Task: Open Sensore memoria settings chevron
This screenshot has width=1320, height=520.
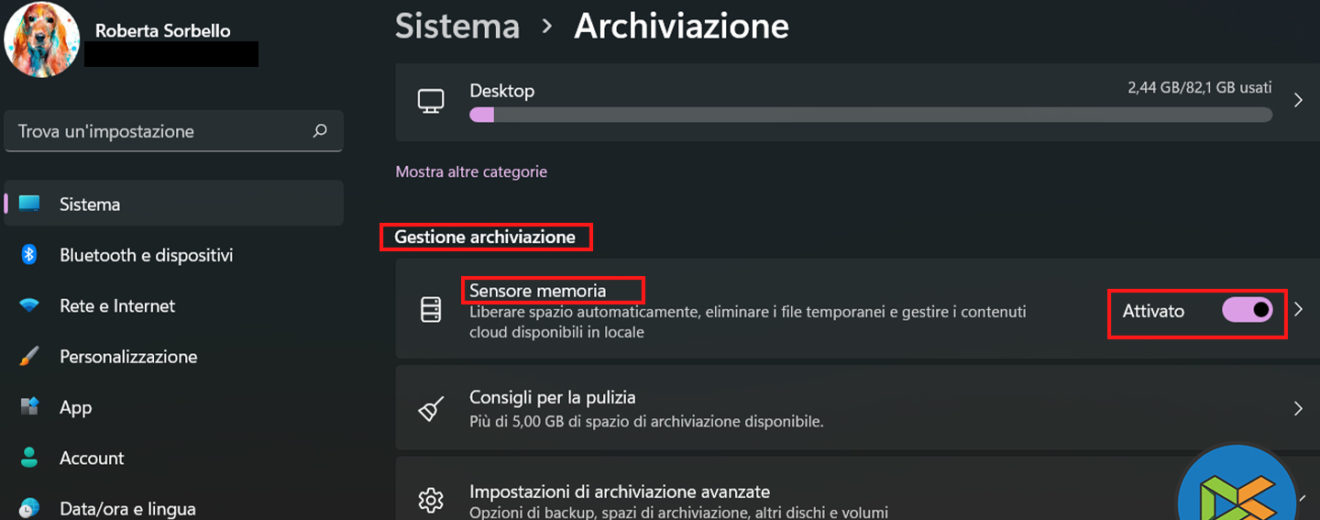Action: [x=1298, y=310]
